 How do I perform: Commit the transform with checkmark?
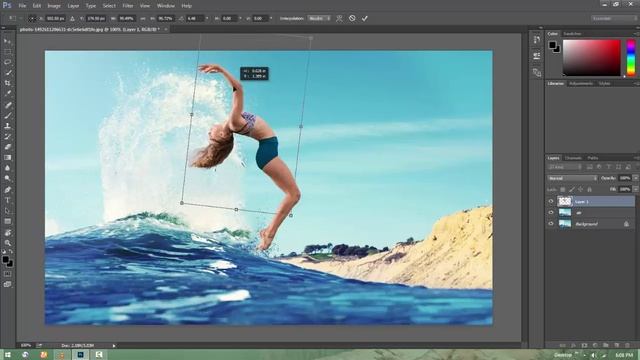pyautogui.click(x=364, y=18)
